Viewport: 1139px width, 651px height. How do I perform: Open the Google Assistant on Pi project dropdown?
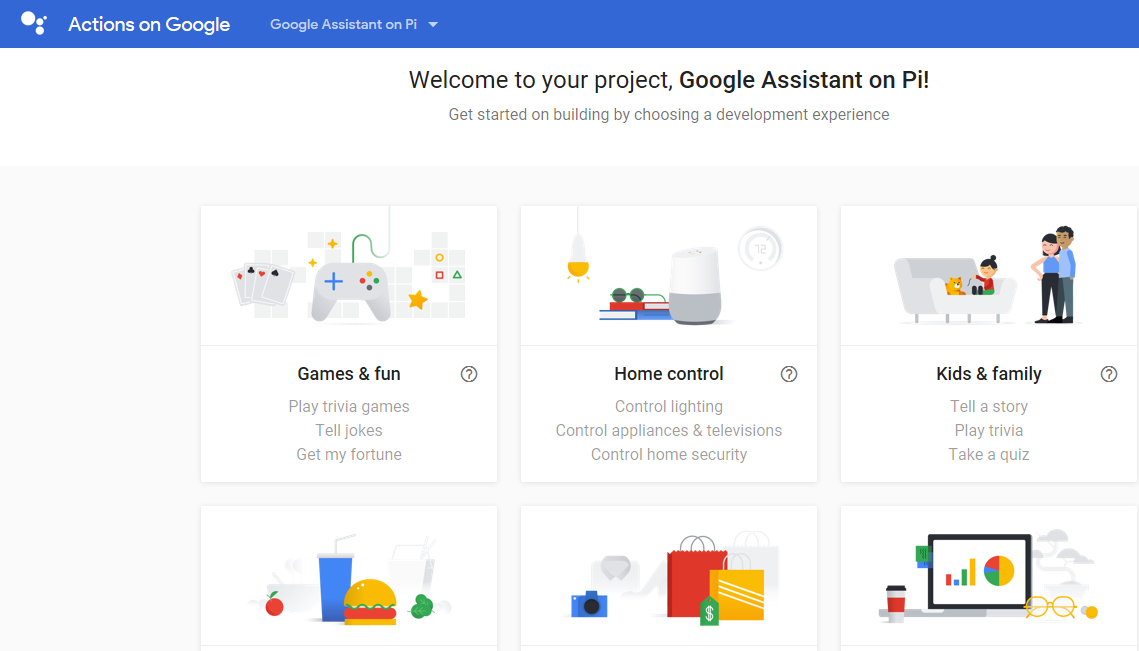pos(354,24)
